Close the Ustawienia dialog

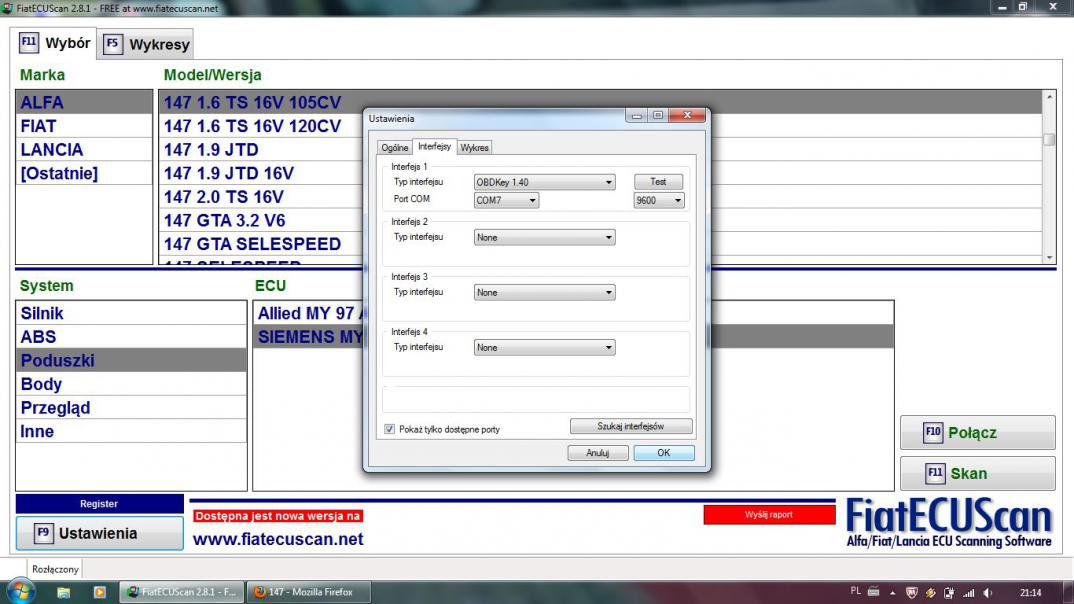[x=687, y=115]
